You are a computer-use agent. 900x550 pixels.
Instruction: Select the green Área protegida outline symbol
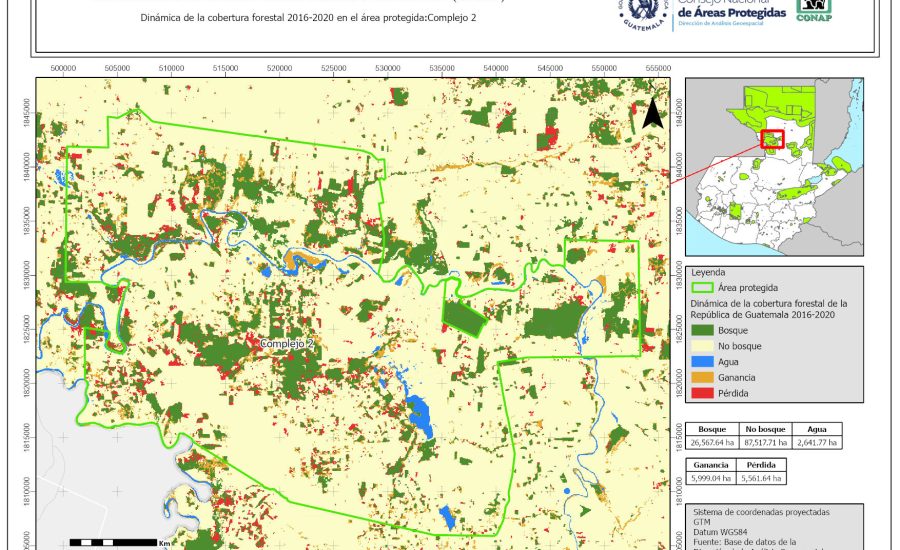tap(703, 287)
